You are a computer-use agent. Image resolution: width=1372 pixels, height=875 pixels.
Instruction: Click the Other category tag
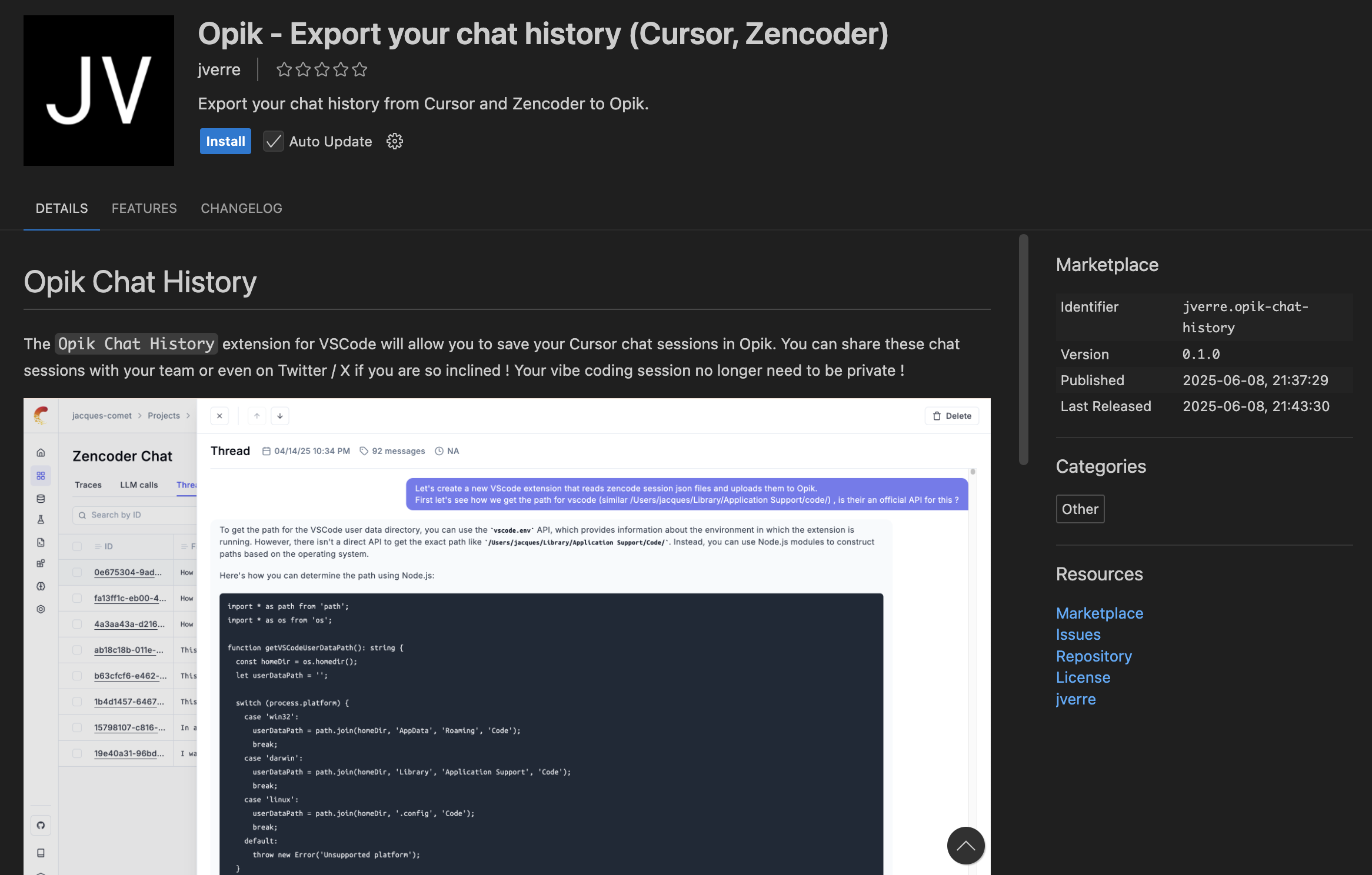click(1080, 509)
